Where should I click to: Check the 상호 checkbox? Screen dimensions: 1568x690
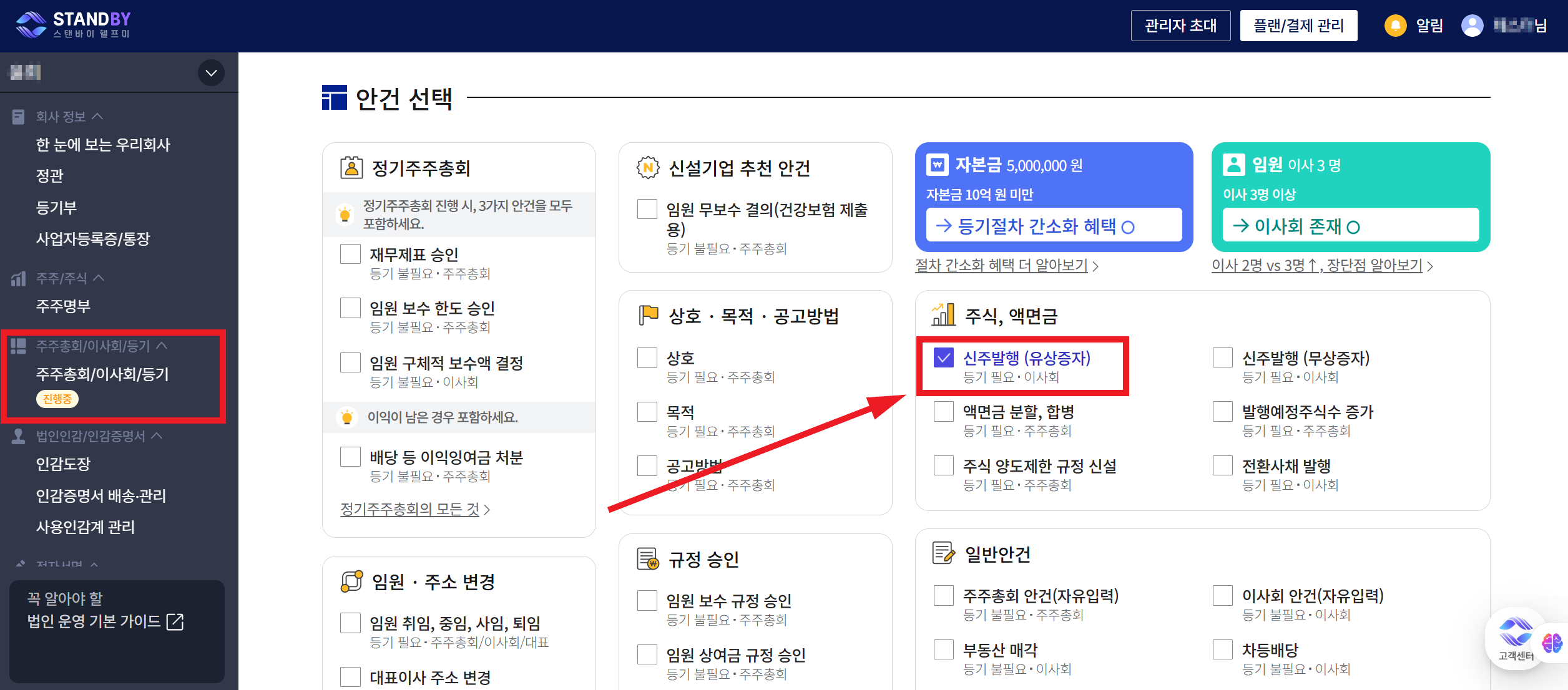pos(647,357)
